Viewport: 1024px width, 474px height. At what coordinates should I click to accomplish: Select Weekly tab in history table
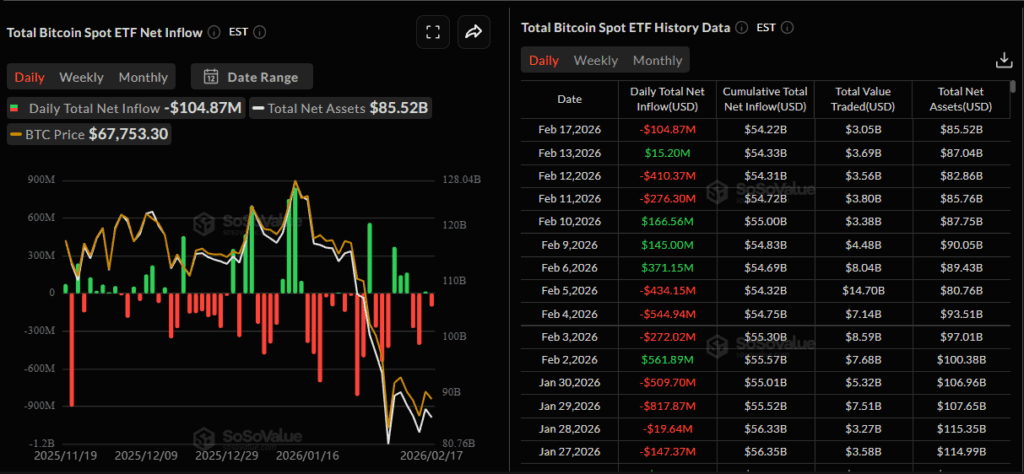[595, 60]
